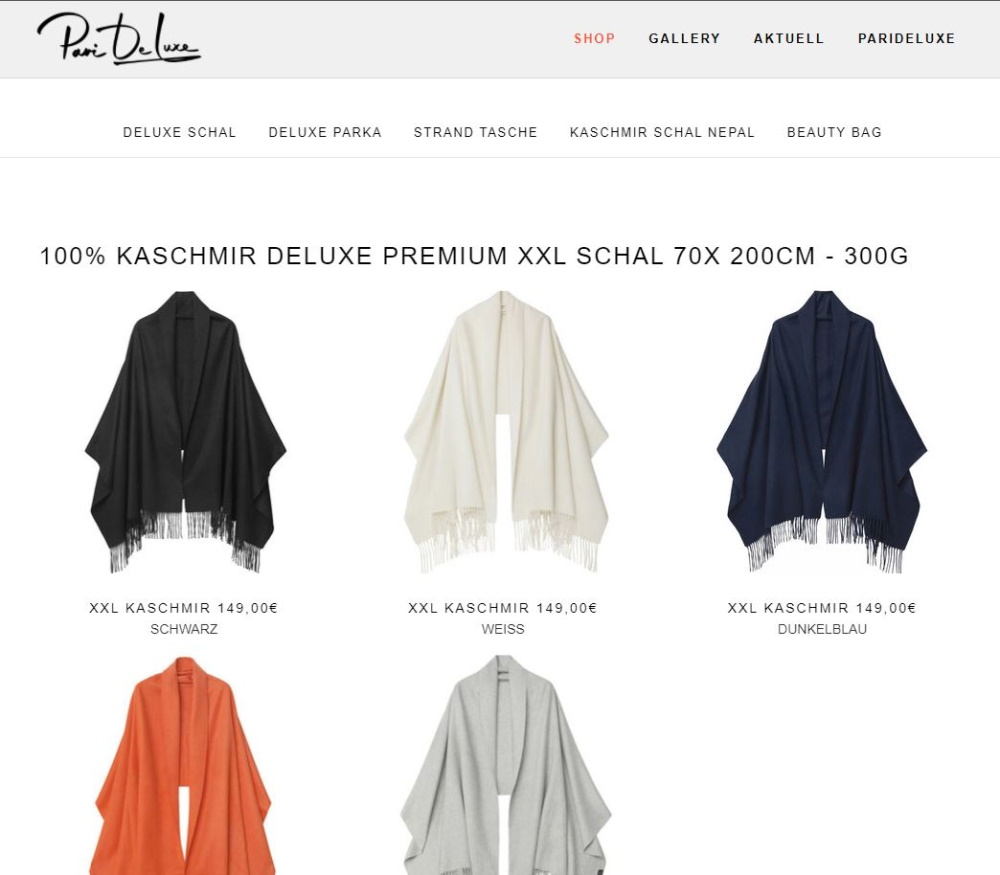View the dark blue cashmere scarf image

pyautogui.click(x=821, y=432)
